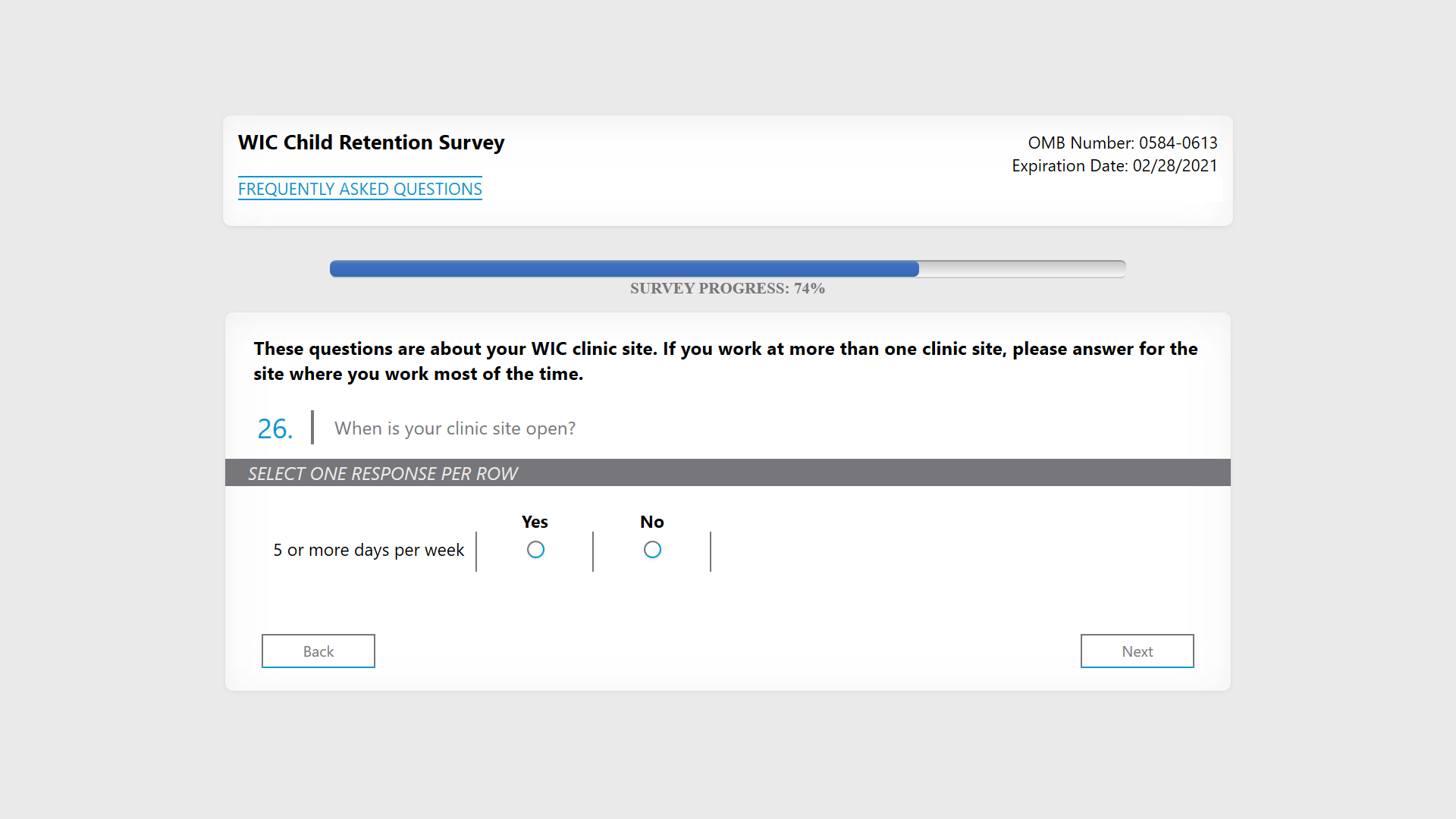The image size is (1456, 819).
Task: Click the '5 or more days per week' label
Action: pos(369,550)
